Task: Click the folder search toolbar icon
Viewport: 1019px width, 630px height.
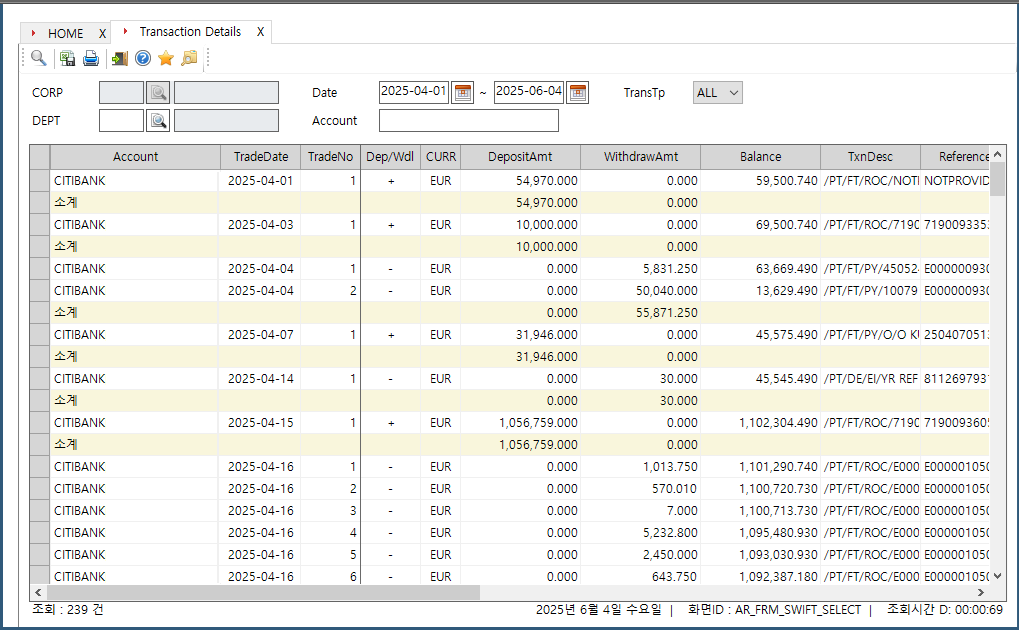Action: (x=189, y=59)
